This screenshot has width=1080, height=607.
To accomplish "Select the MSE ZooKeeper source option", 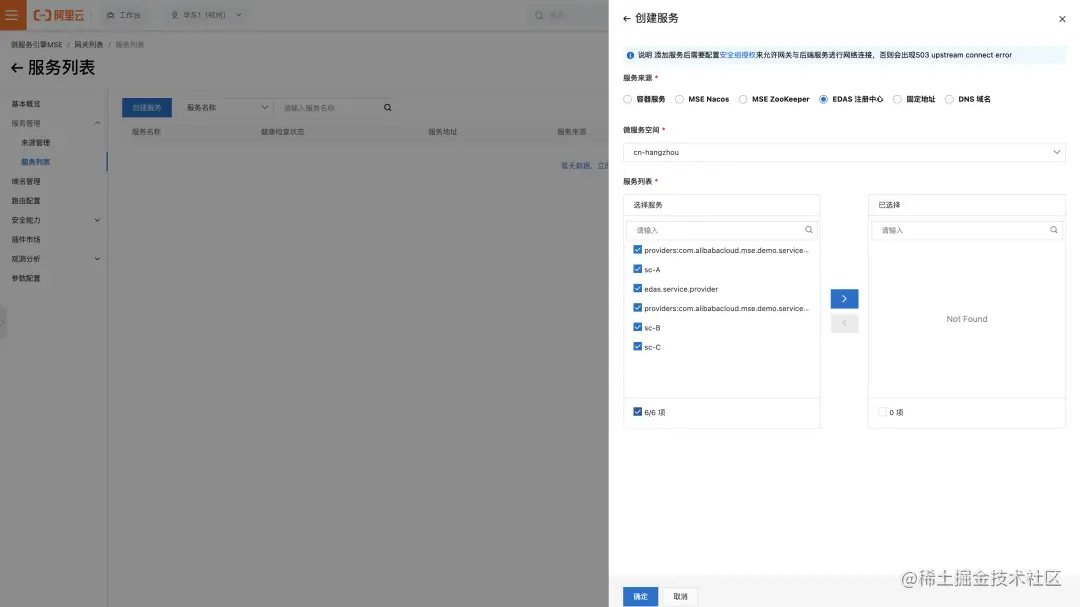I will pos(743,99).
